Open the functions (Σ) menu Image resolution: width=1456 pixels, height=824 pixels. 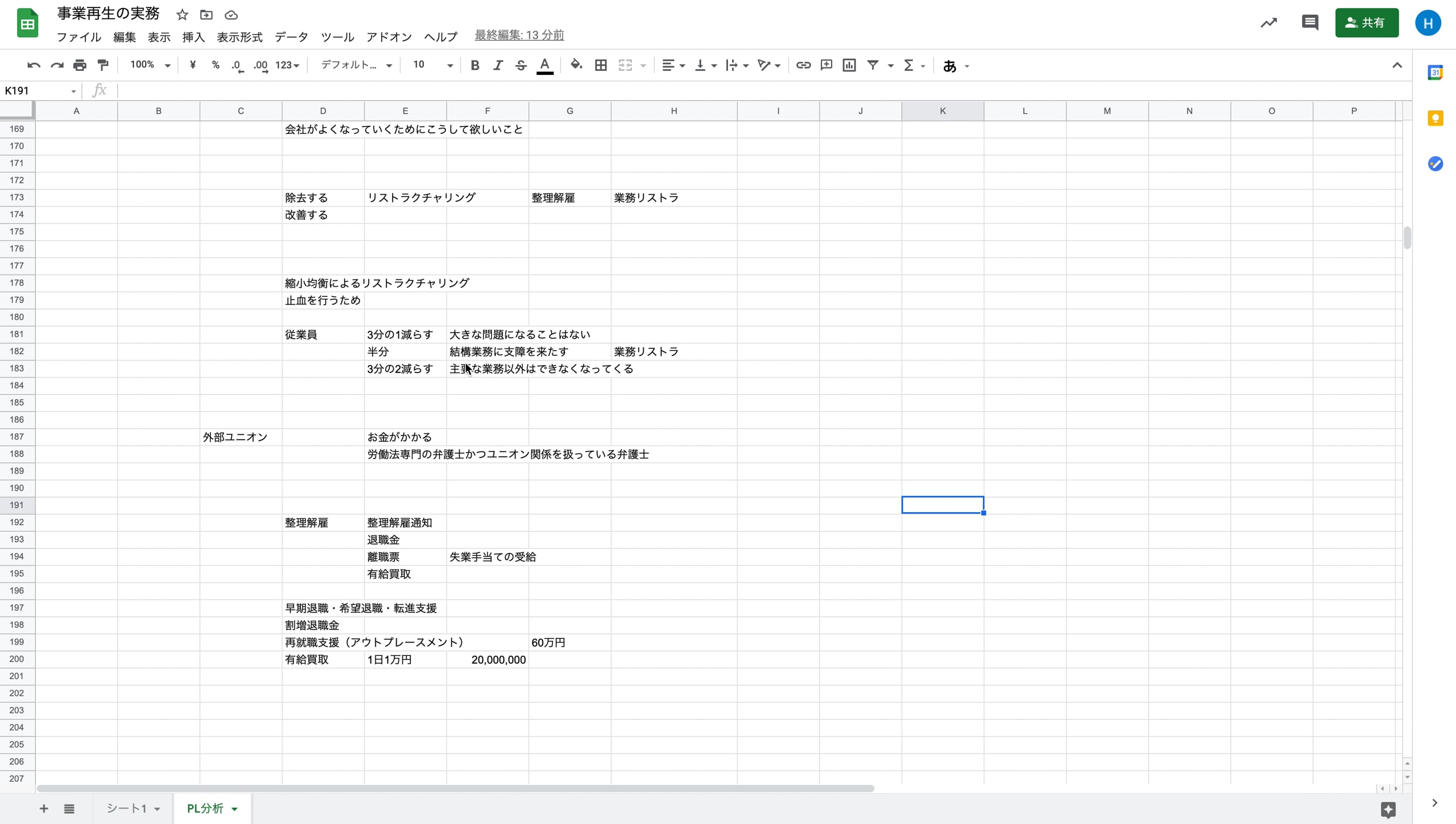click(909, 65)
